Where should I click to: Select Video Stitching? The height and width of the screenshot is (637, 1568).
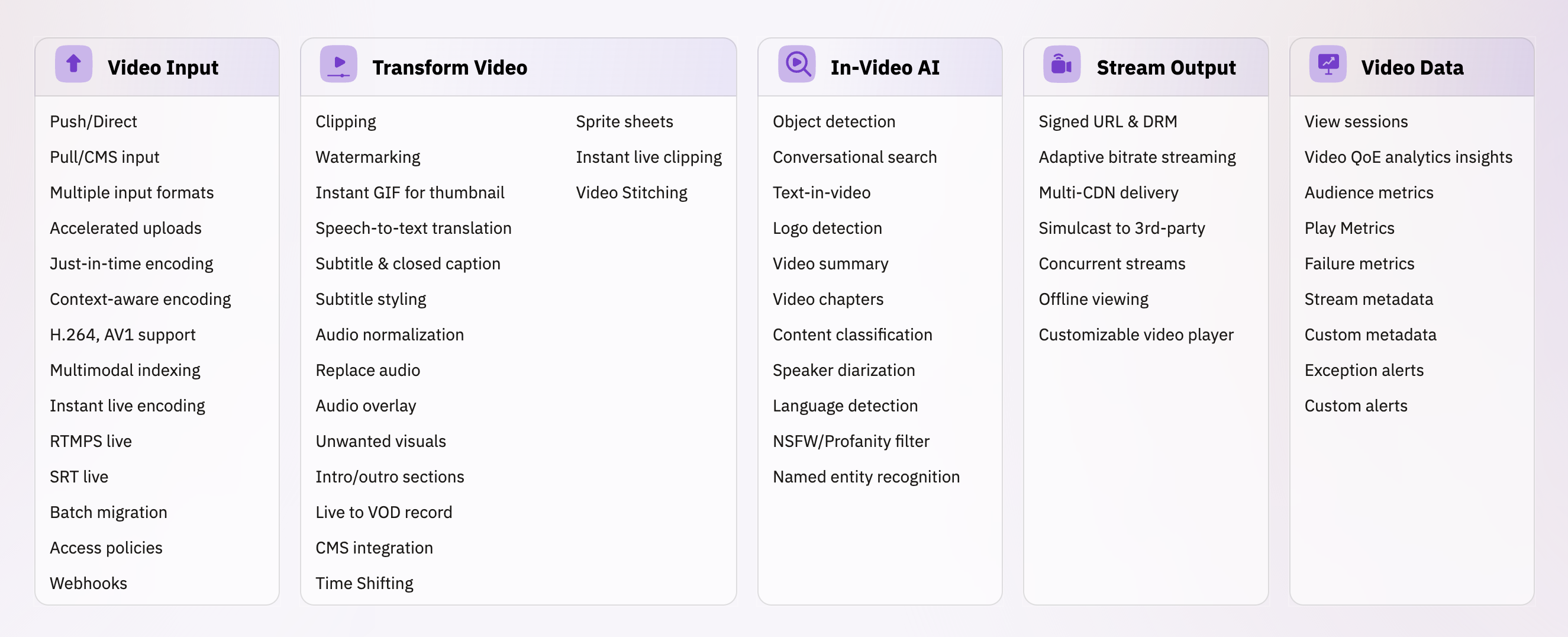pyautogui.click(x=631, y=192)
